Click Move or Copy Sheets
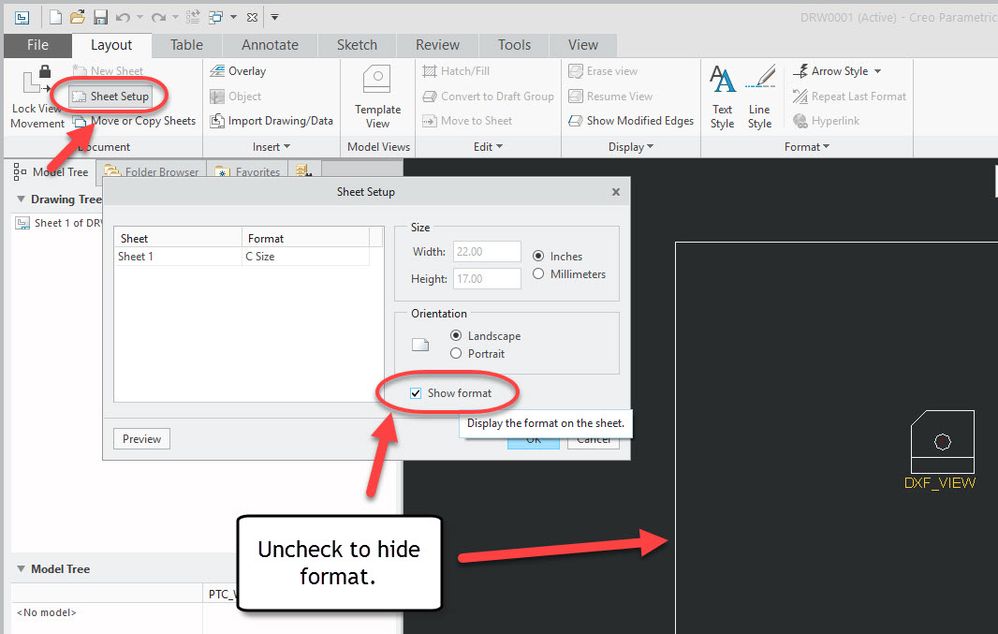 coord(134,121)
